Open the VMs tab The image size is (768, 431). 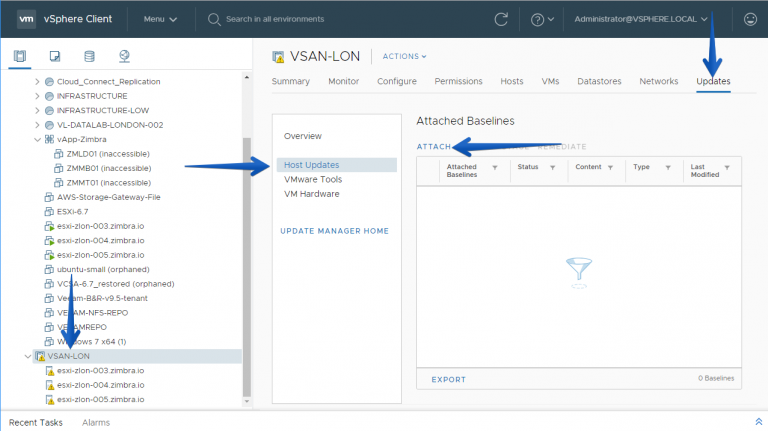tap(550, 81)
